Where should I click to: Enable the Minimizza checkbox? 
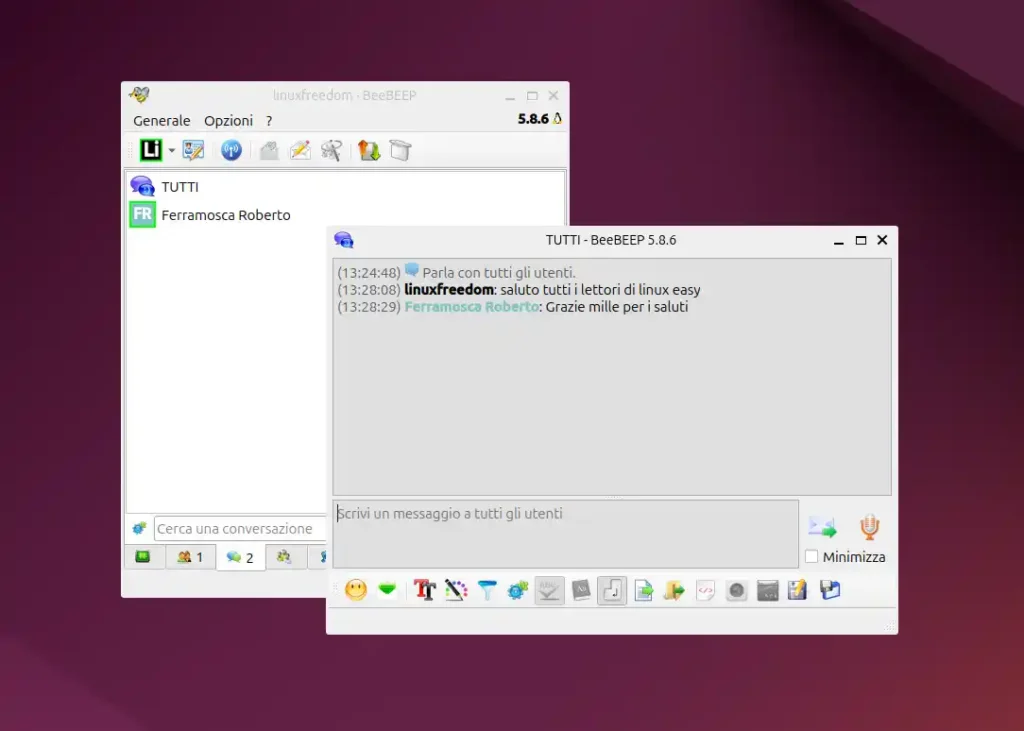tap(812, 557)
